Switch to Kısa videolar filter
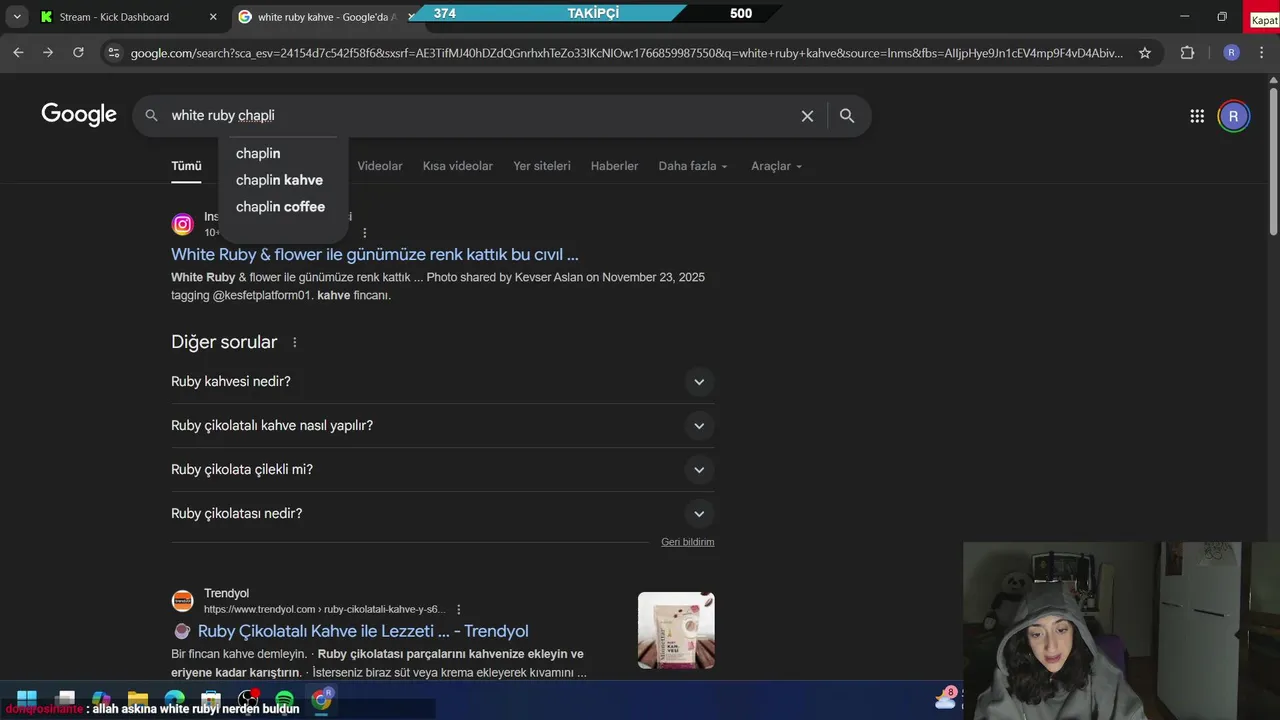1280x720 pixels. [457, 166]
